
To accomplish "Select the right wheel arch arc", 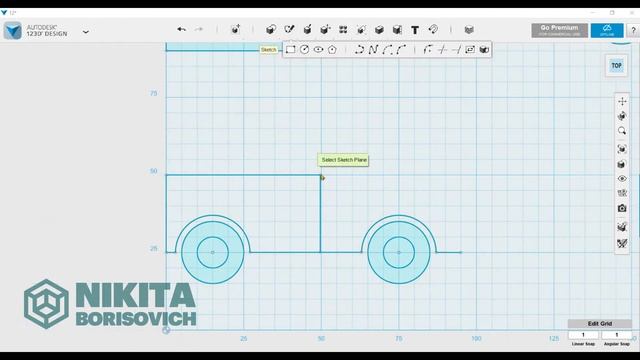I will [x=399, y=216].
